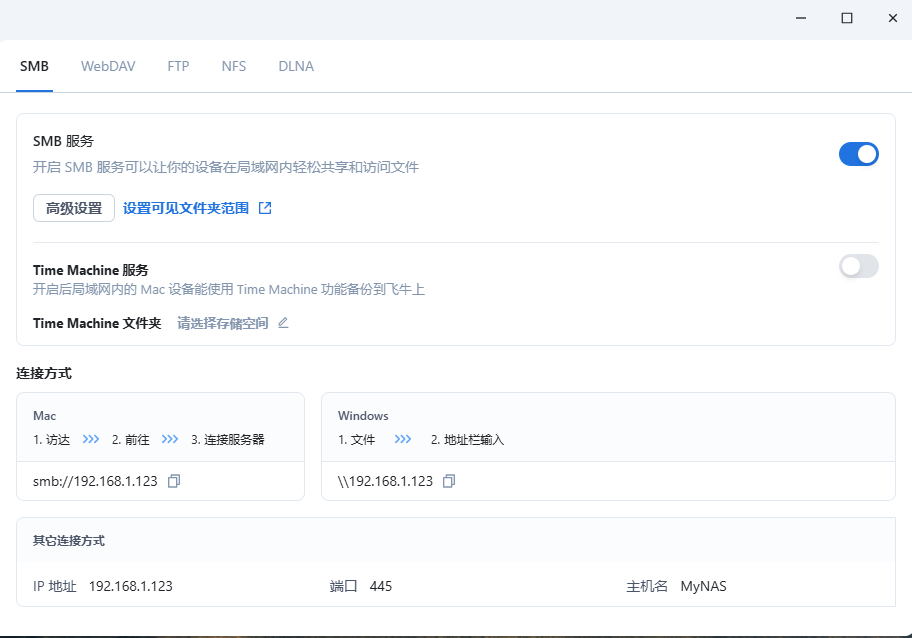912x638 pixels.
Task: Click the external link icon after 设置可见文件夹范围
Action: click(x=265, y=208)
